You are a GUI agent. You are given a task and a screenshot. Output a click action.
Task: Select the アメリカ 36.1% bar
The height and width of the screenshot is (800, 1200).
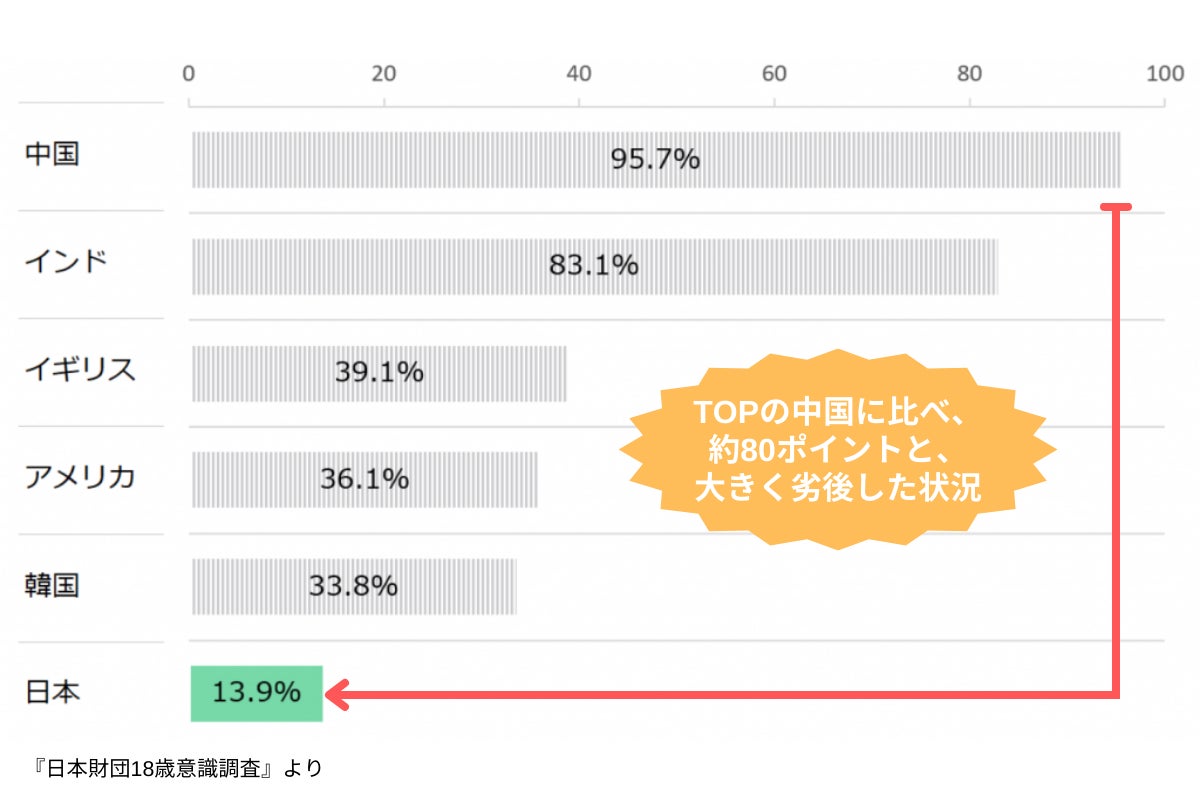[364, 480]
